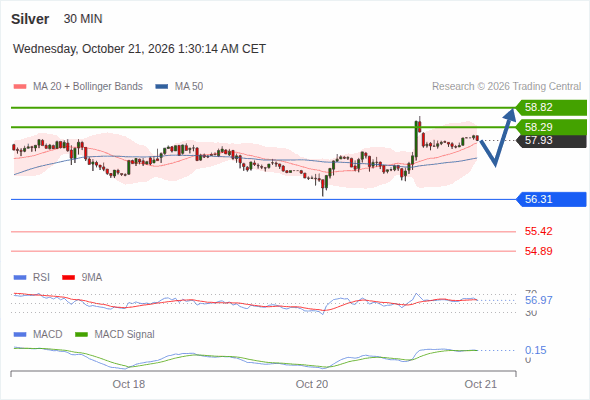Click the 9MA legend red swatch
The image size is (590, 400).
pyautogui.click(x=68, y=278)
